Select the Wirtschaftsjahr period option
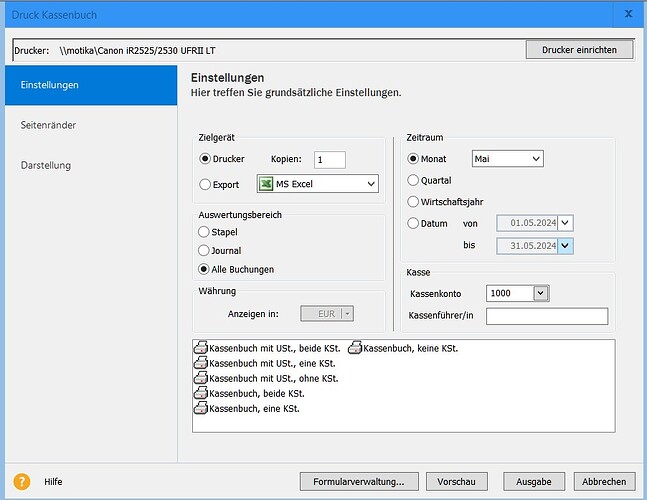Image resolution: width=647 pixels, height=500 pixels. 413,202
